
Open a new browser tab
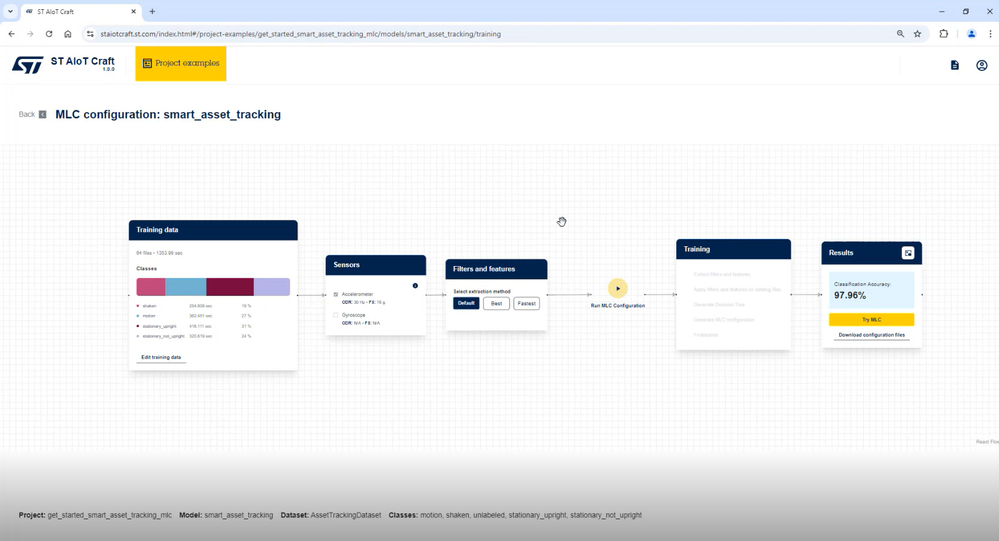tap(152, 11)
